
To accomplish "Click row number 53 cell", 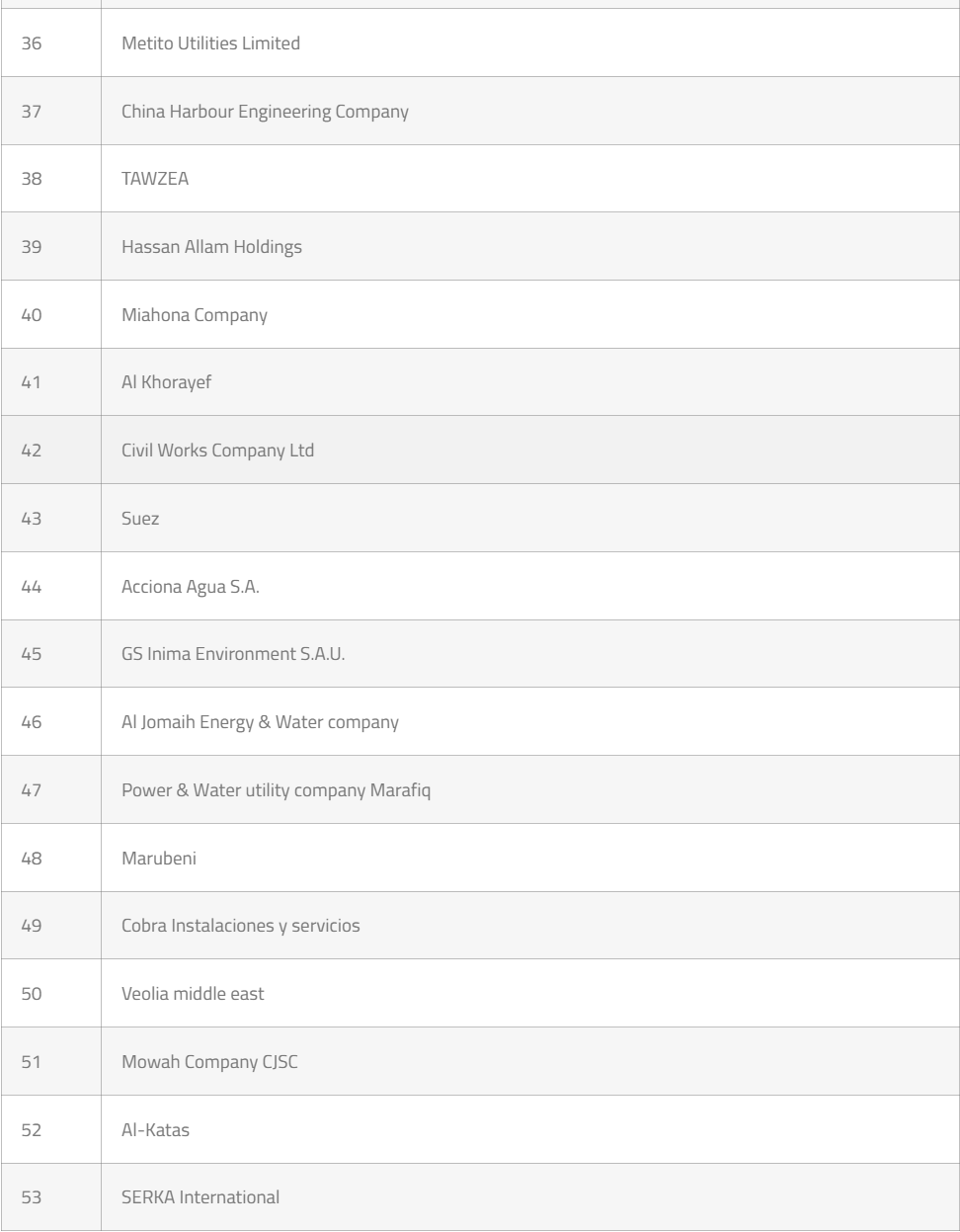I will pos(32,1197).
